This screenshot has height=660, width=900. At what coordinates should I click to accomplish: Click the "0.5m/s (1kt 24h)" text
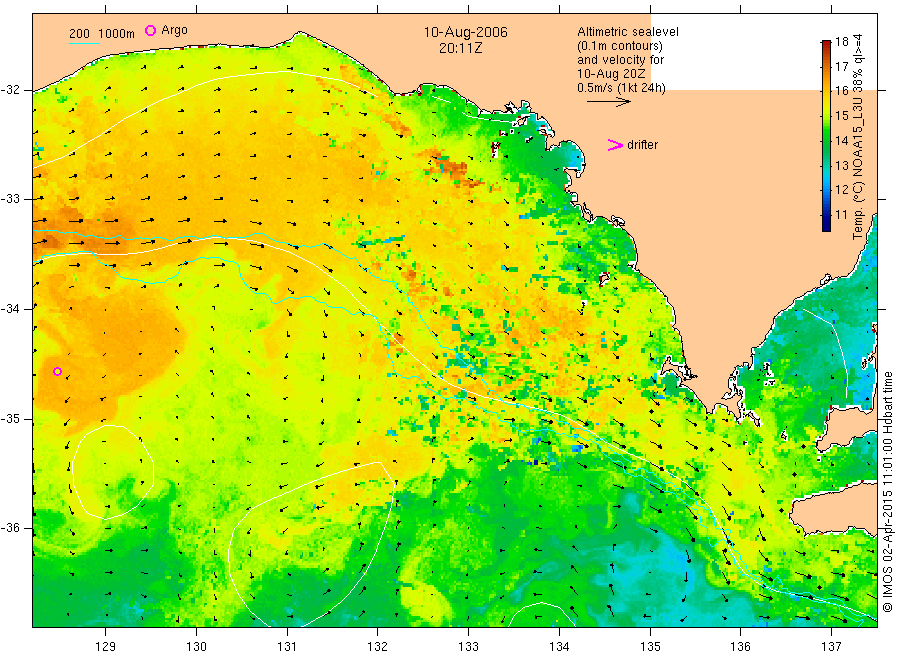[622, 88]
